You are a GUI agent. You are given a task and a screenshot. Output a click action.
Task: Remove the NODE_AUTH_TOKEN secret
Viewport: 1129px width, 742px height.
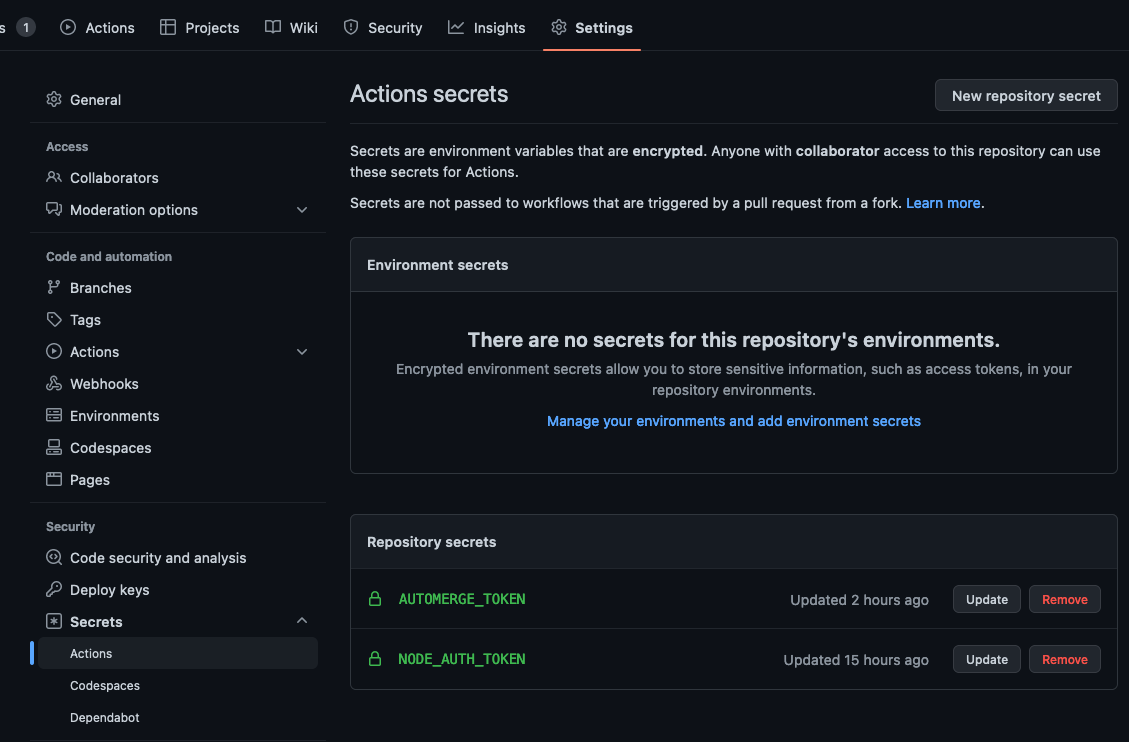pos(1064,659)
